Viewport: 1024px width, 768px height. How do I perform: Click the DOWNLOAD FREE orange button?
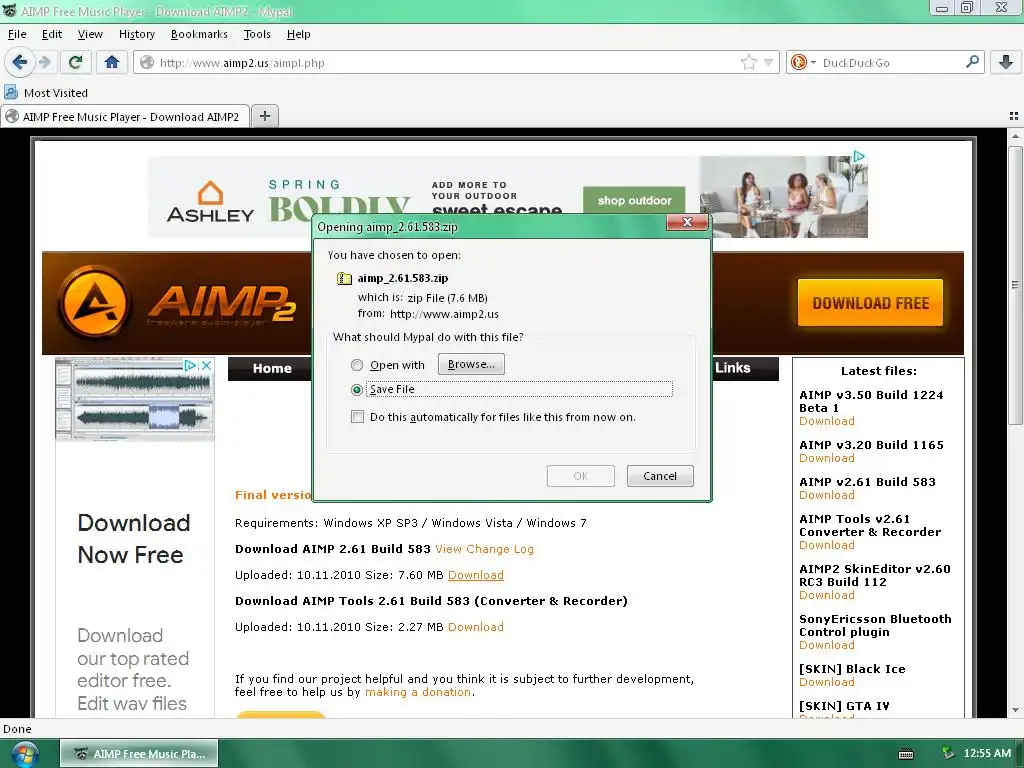[870, 303]
